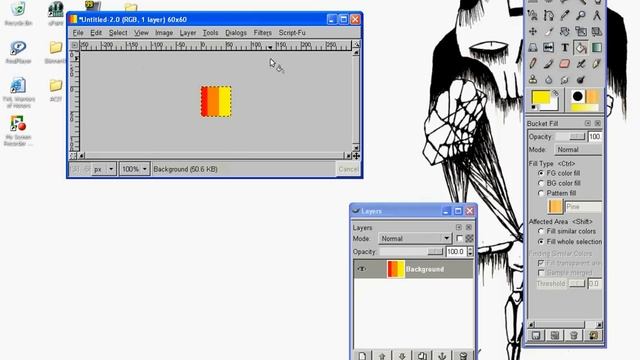640x360 pixels.
Task: Click the Raise Layer up-arrow button
Action: 382,356
